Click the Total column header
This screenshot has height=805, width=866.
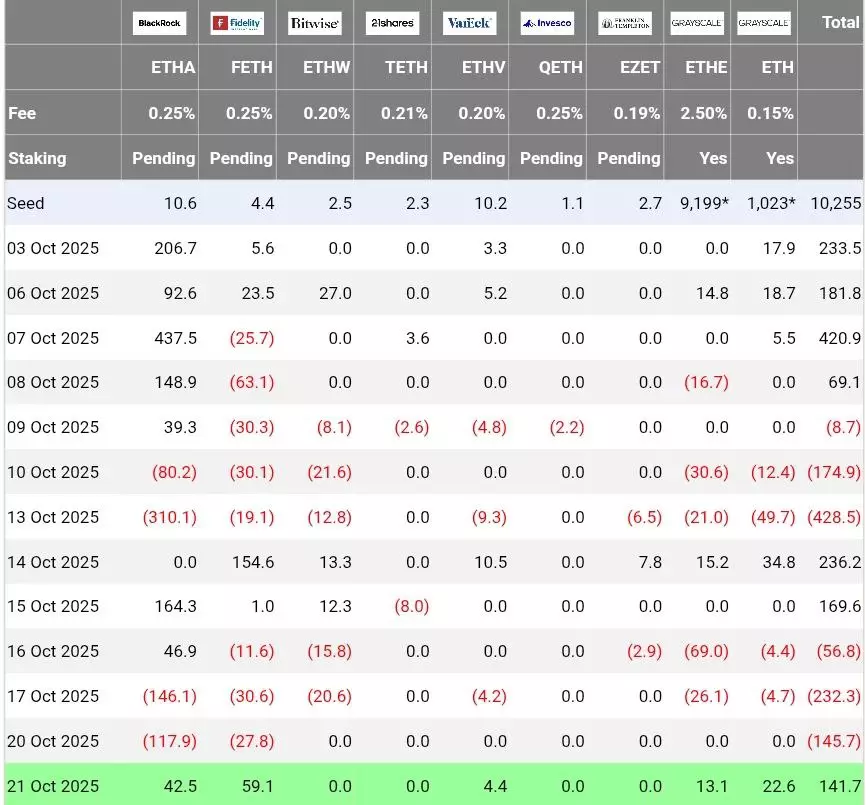[x=840, y=22]
